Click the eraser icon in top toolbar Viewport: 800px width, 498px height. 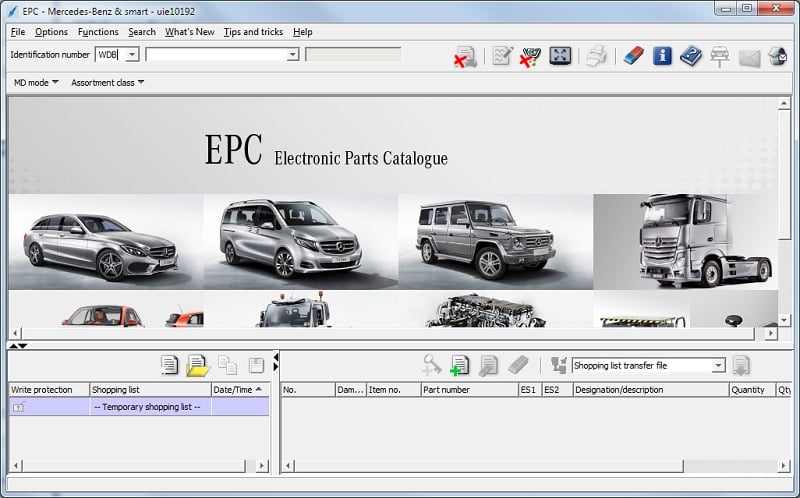[632, 56]
